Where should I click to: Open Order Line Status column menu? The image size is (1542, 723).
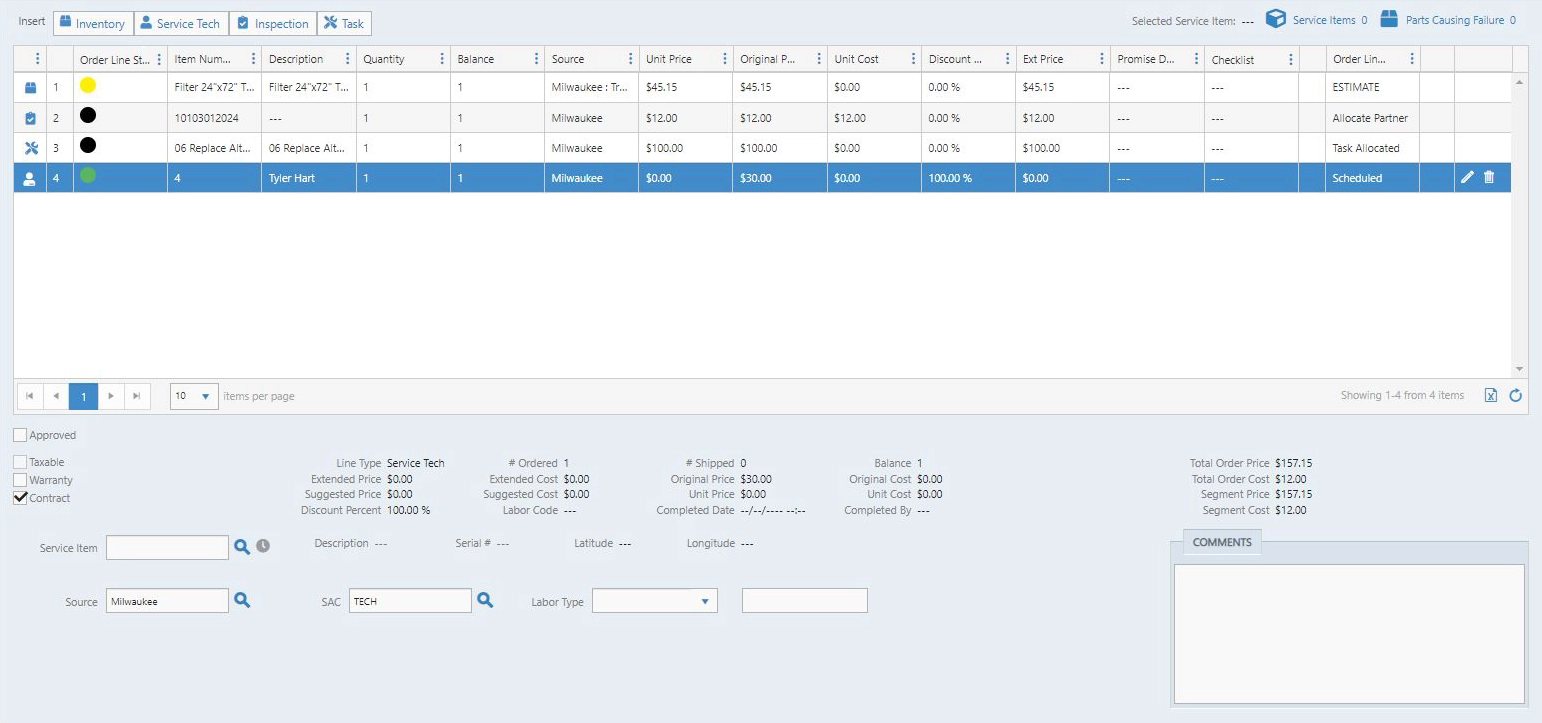159,59
